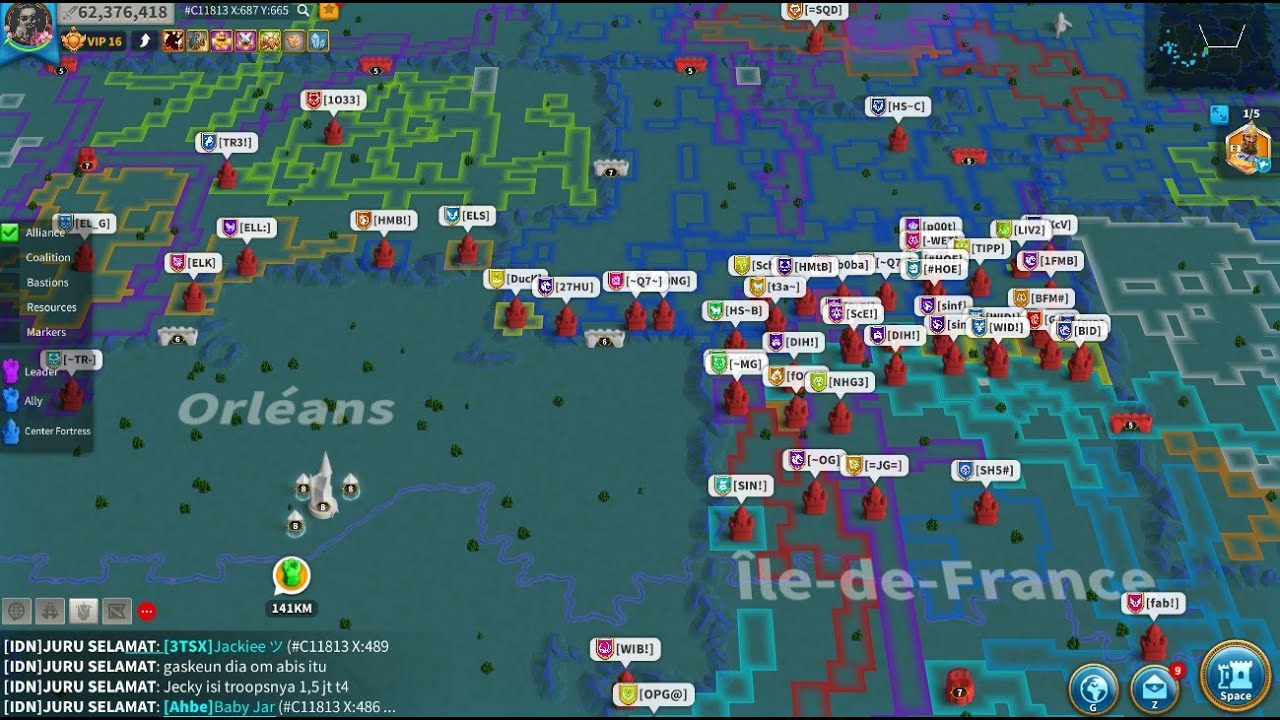Open the globe chat channel icon
The height and width of the screenshot is (720, 1280).
[17, 610]
